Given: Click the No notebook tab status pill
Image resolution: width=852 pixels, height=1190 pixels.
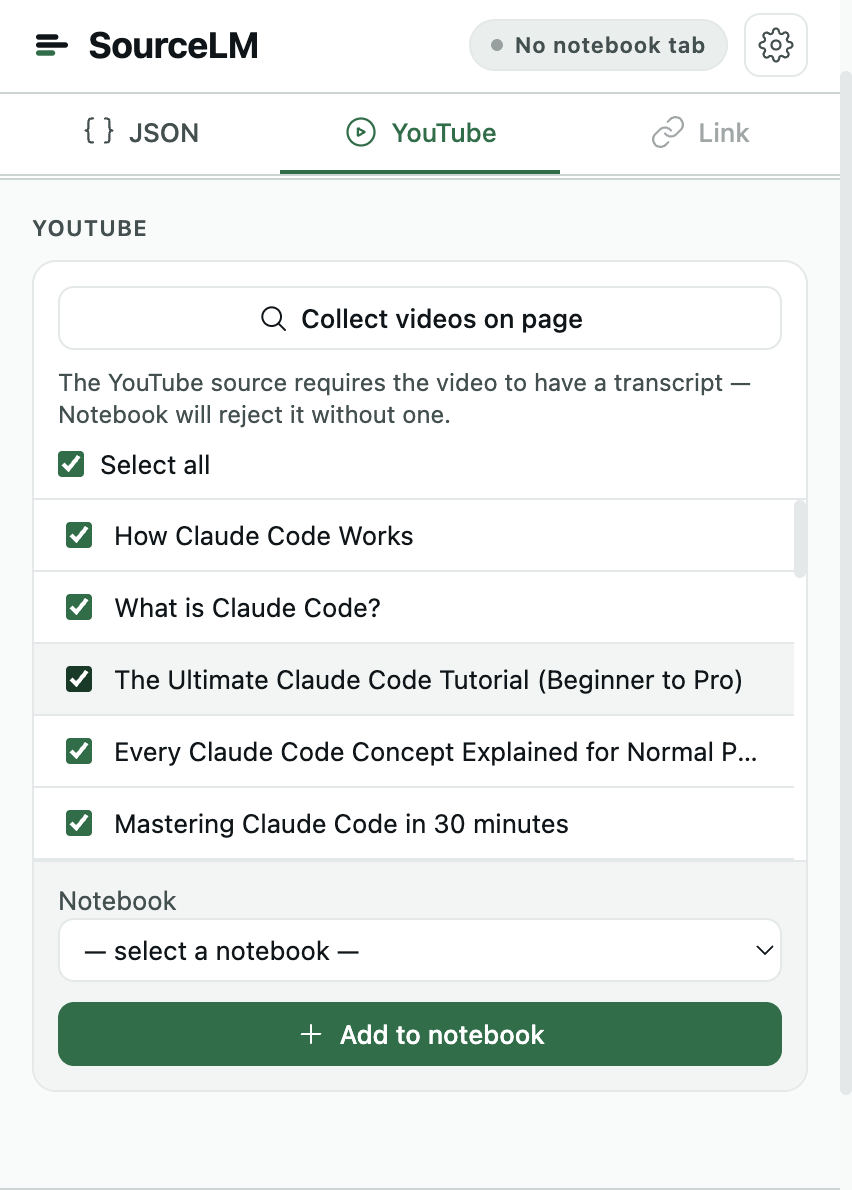Looking at the screenshot, I should point(598,45).
